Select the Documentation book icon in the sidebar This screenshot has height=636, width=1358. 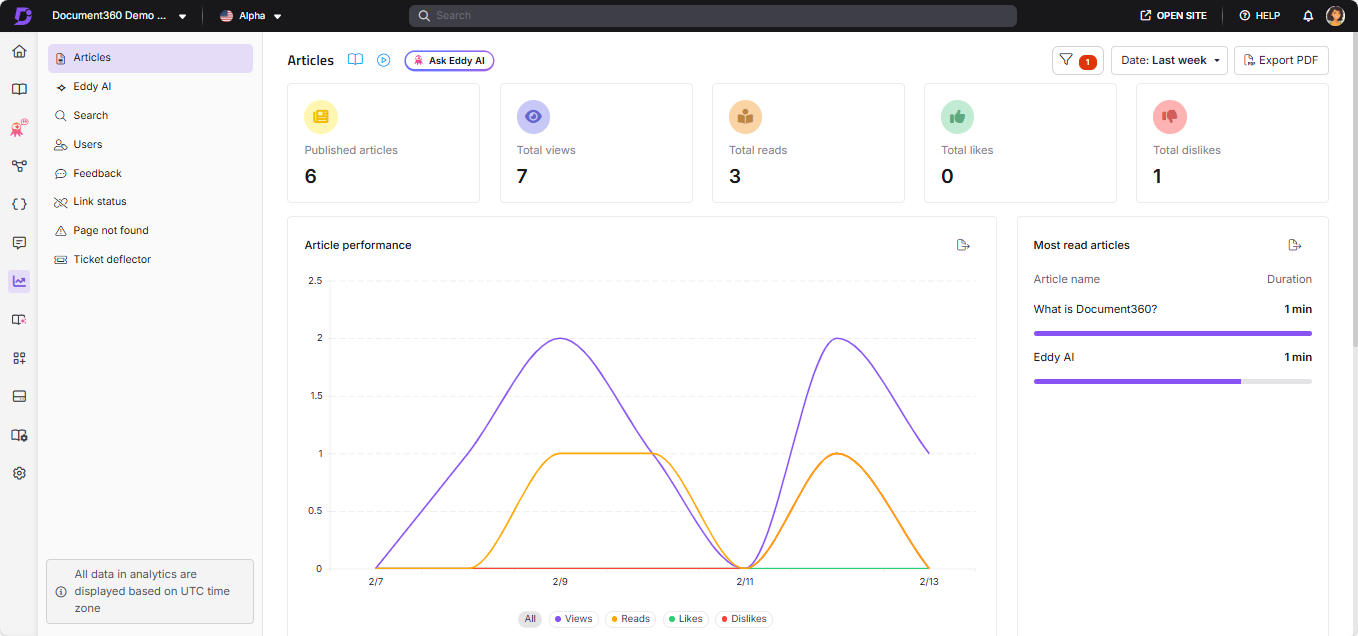[18, 88]
